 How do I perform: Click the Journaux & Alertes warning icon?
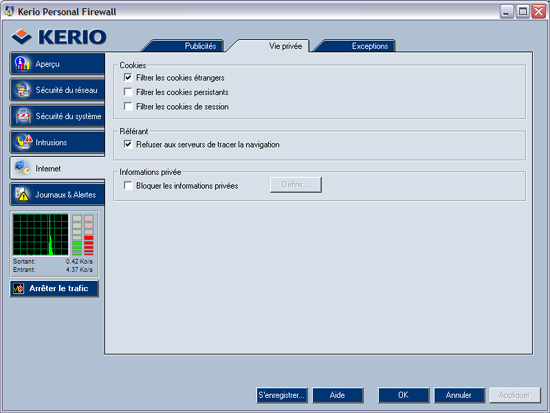pyautogui.click(x=22, y=194)
